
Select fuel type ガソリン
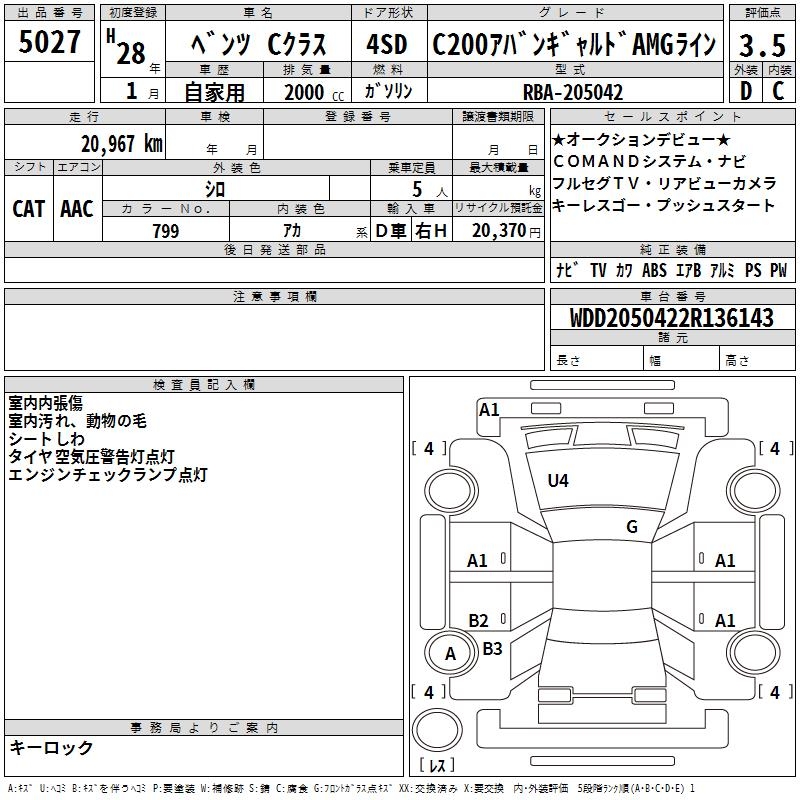coord(388,92)
